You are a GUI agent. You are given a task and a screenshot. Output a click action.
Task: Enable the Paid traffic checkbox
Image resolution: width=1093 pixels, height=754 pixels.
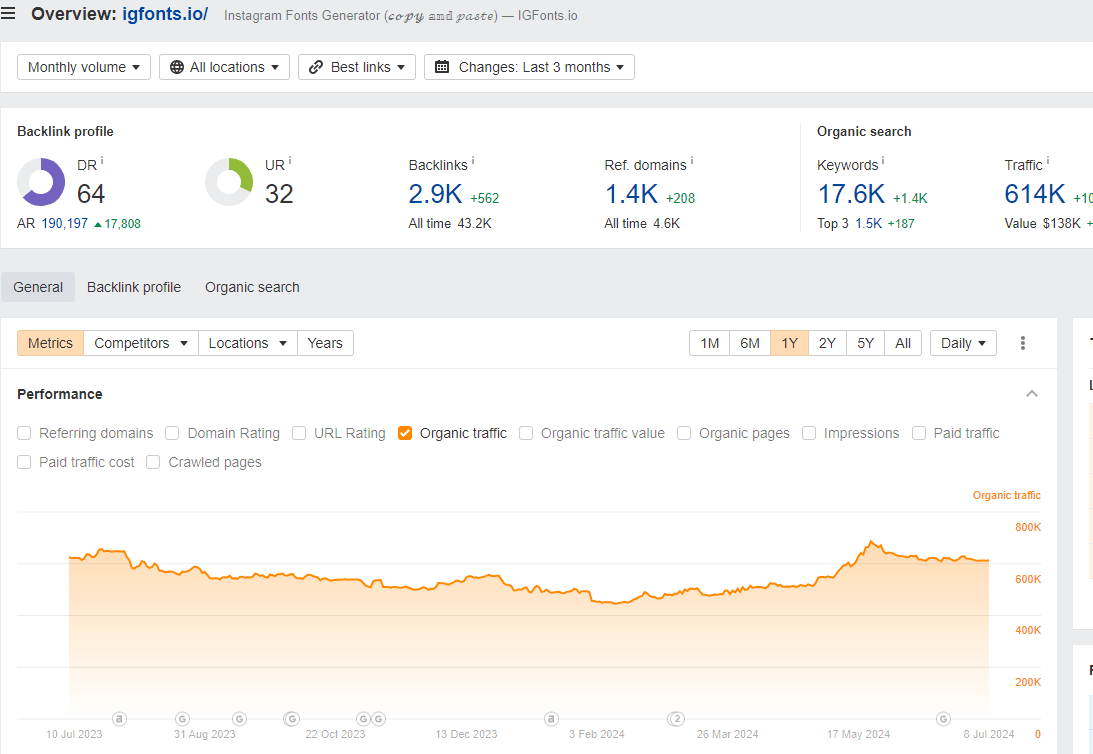coord(919,433)
